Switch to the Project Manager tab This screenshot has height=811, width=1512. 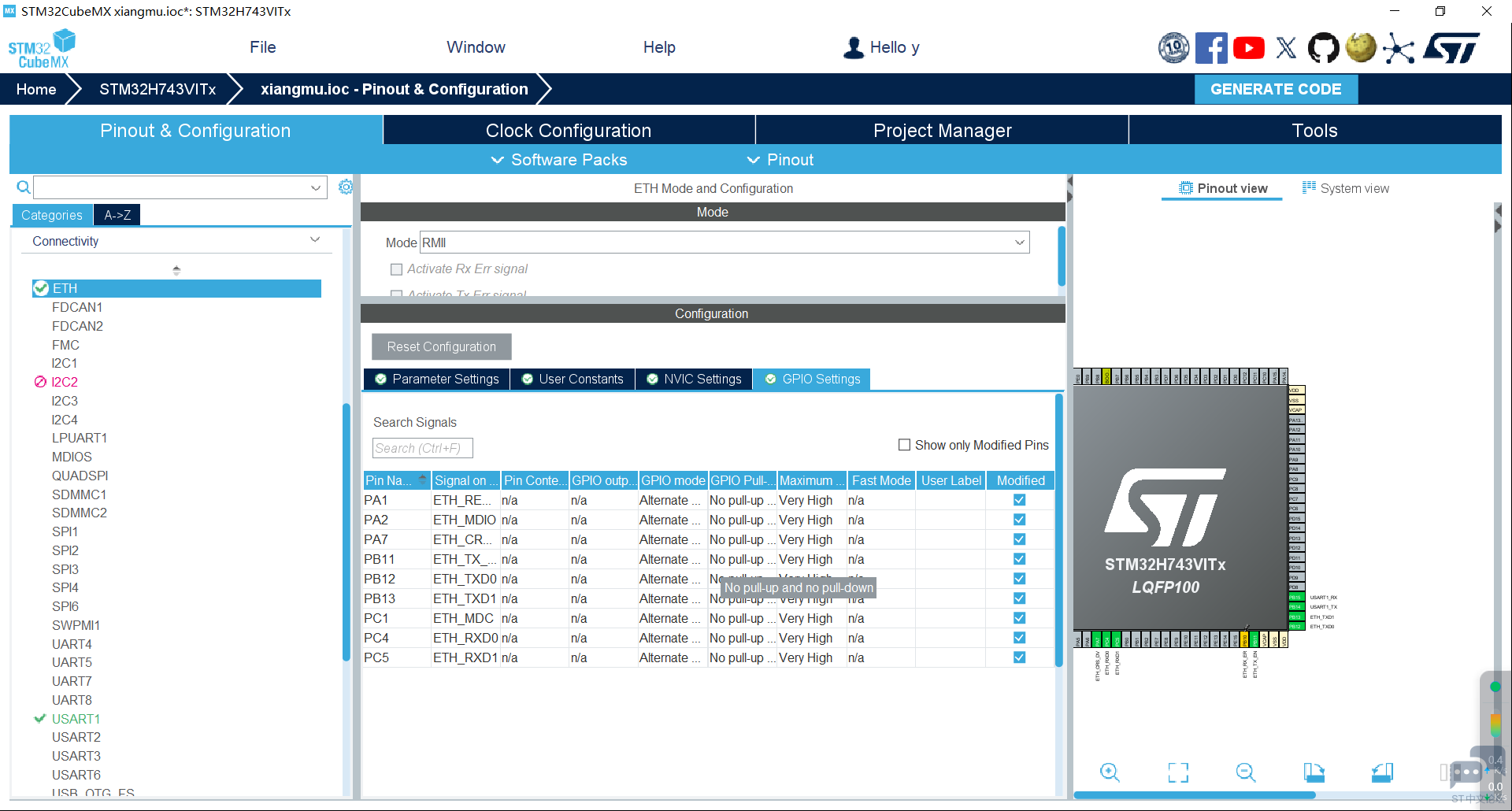pos(942,131)
